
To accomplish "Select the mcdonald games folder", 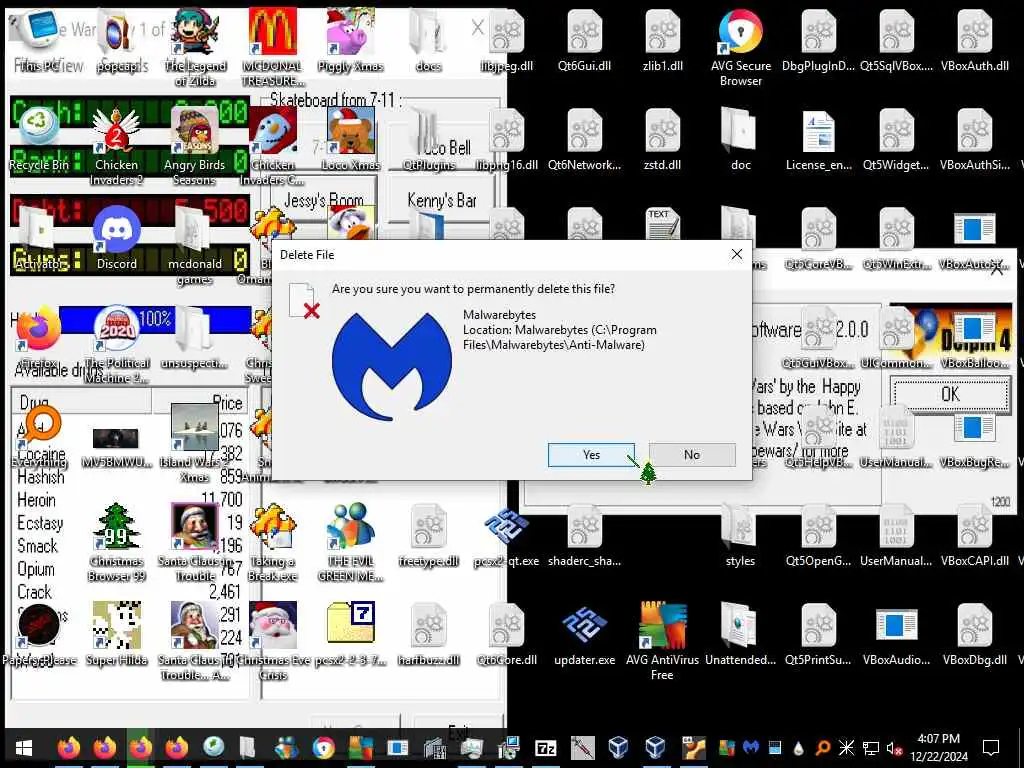I will tap(195, 245).
